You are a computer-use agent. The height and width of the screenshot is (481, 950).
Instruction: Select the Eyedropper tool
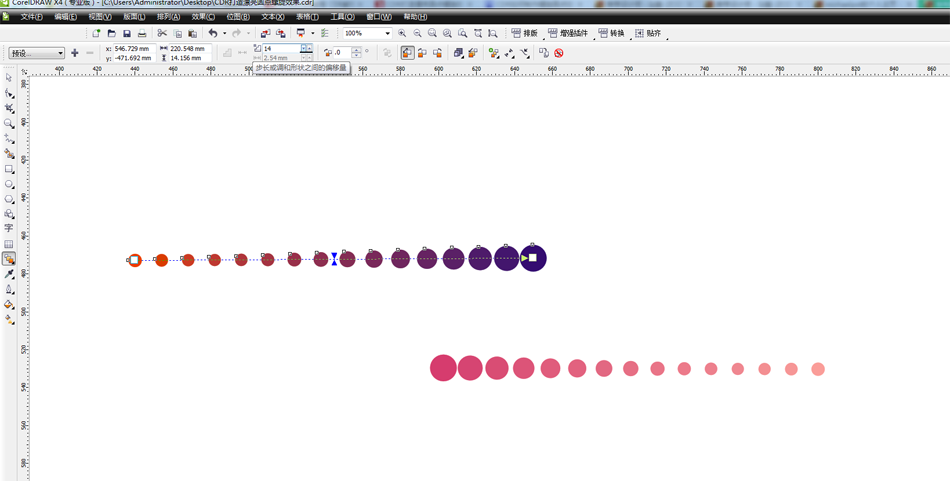[9, 274]
